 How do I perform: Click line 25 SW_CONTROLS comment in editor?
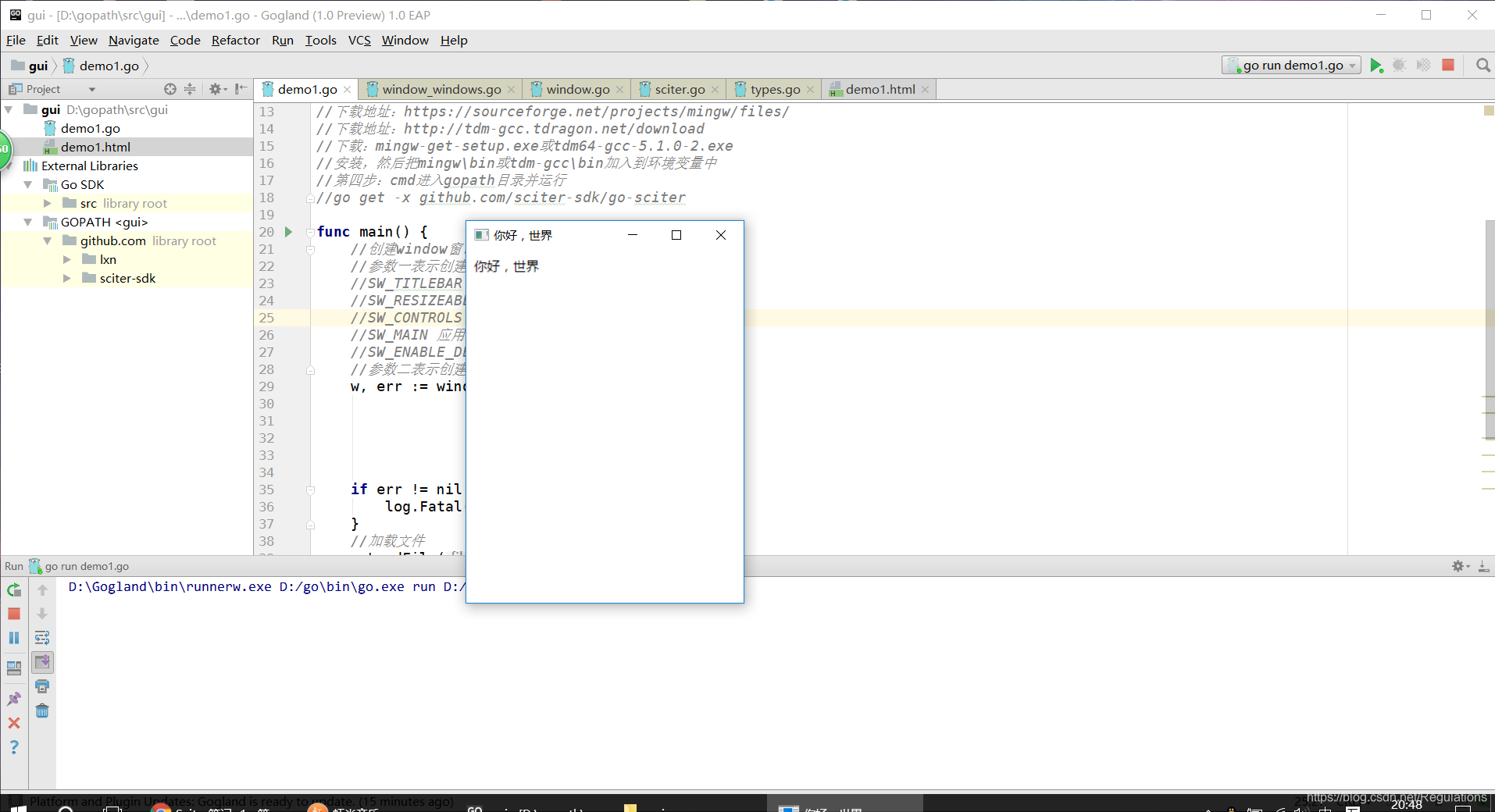click(406, 318)
